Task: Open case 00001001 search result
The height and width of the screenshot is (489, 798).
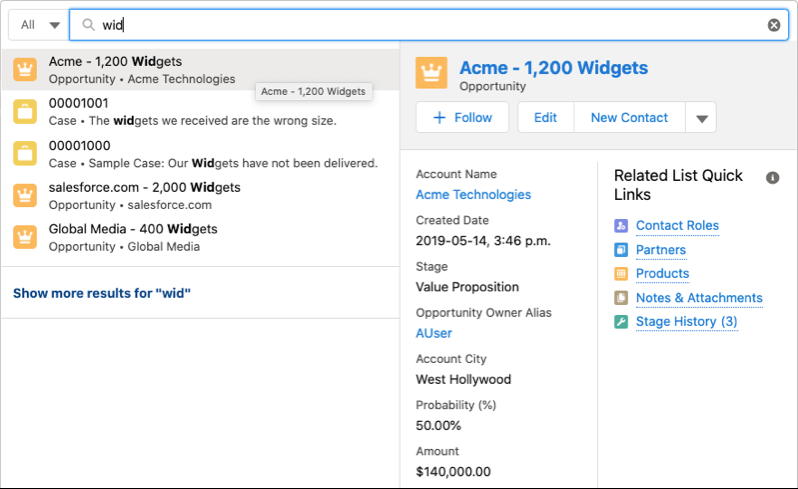Action: [201, 111]
